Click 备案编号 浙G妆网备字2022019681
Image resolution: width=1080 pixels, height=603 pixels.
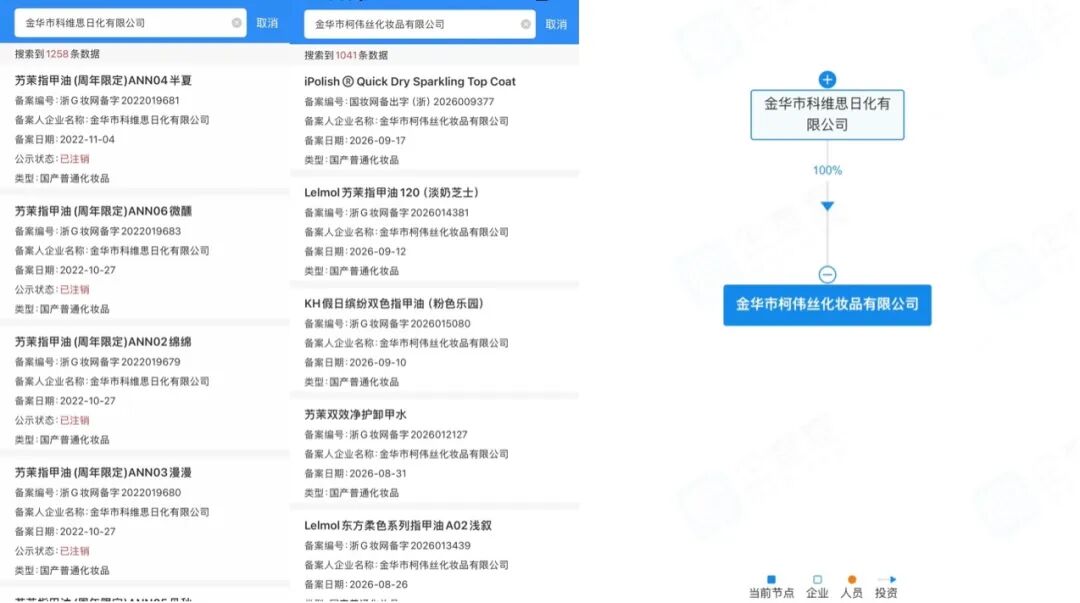click(x=97, y=101)
